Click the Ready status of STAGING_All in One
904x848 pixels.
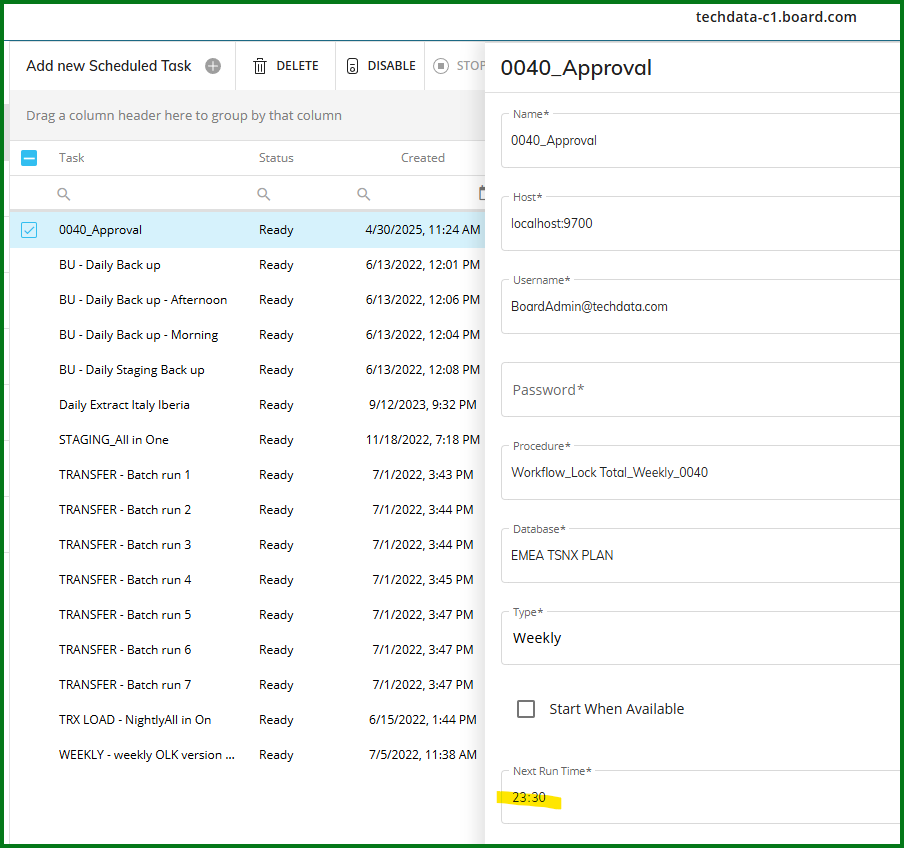coord(276,440)
